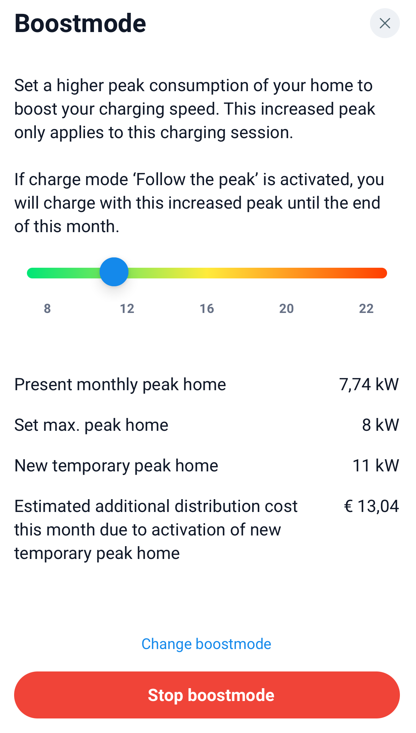416x733 pixels.
Task: Select the 12 tick label under slider
Action: click(x=127, y=309)
